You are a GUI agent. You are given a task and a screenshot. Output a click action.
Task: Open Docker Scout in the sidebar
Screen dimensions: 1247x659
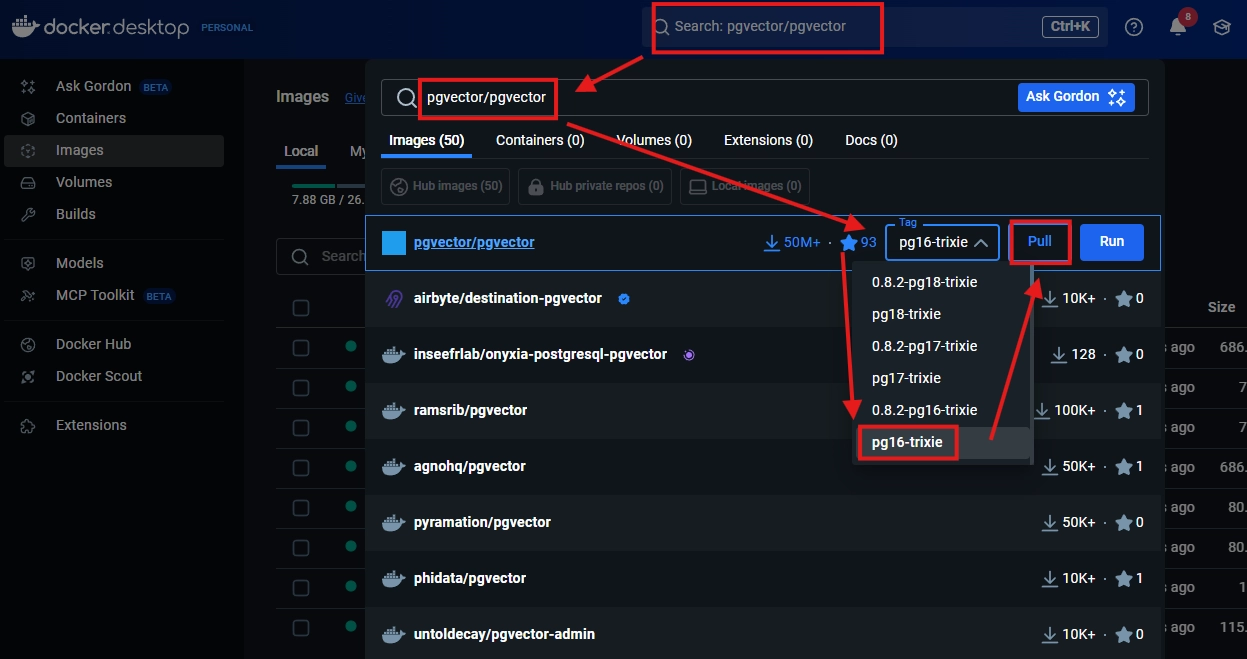112,376
